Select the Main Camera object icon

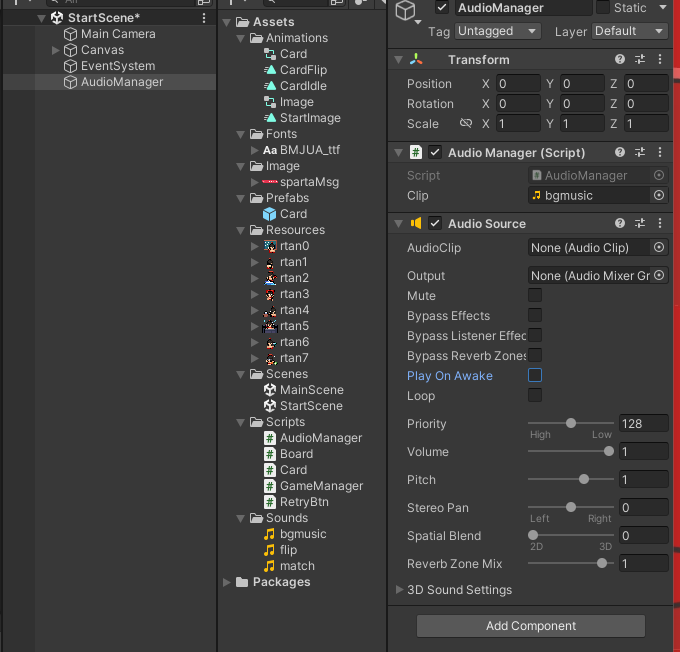[70, 34]
